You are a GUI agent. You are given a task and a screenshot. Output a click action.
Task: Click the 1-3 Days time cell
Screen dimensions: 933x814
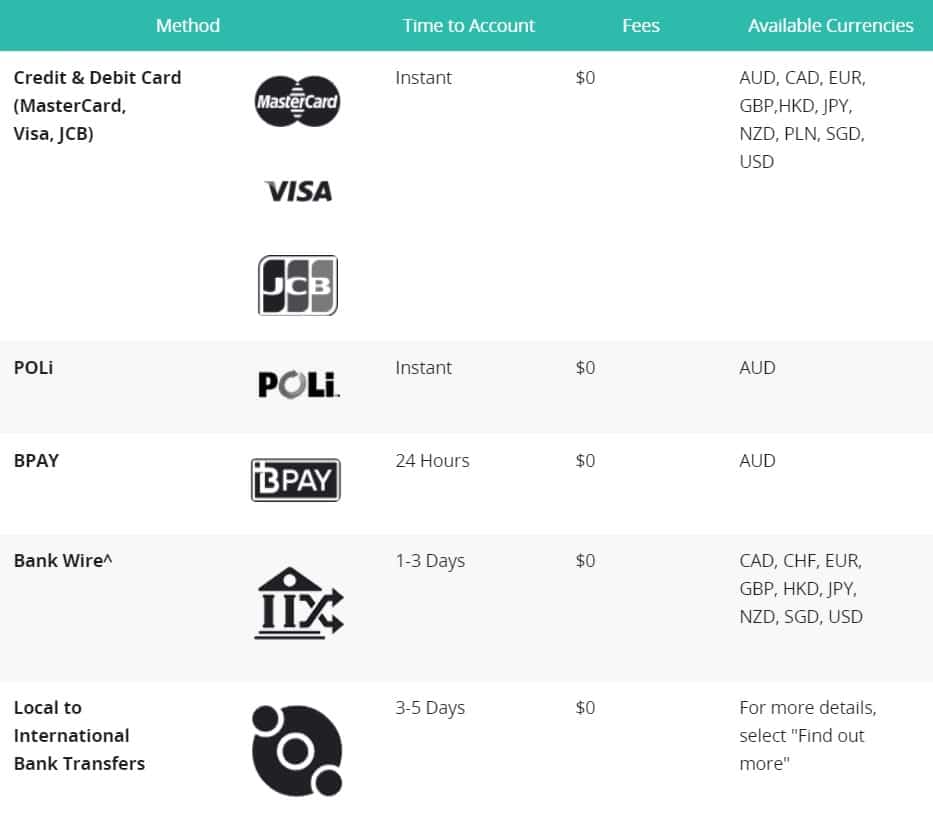pyautogui.click(x=430, y=561)
